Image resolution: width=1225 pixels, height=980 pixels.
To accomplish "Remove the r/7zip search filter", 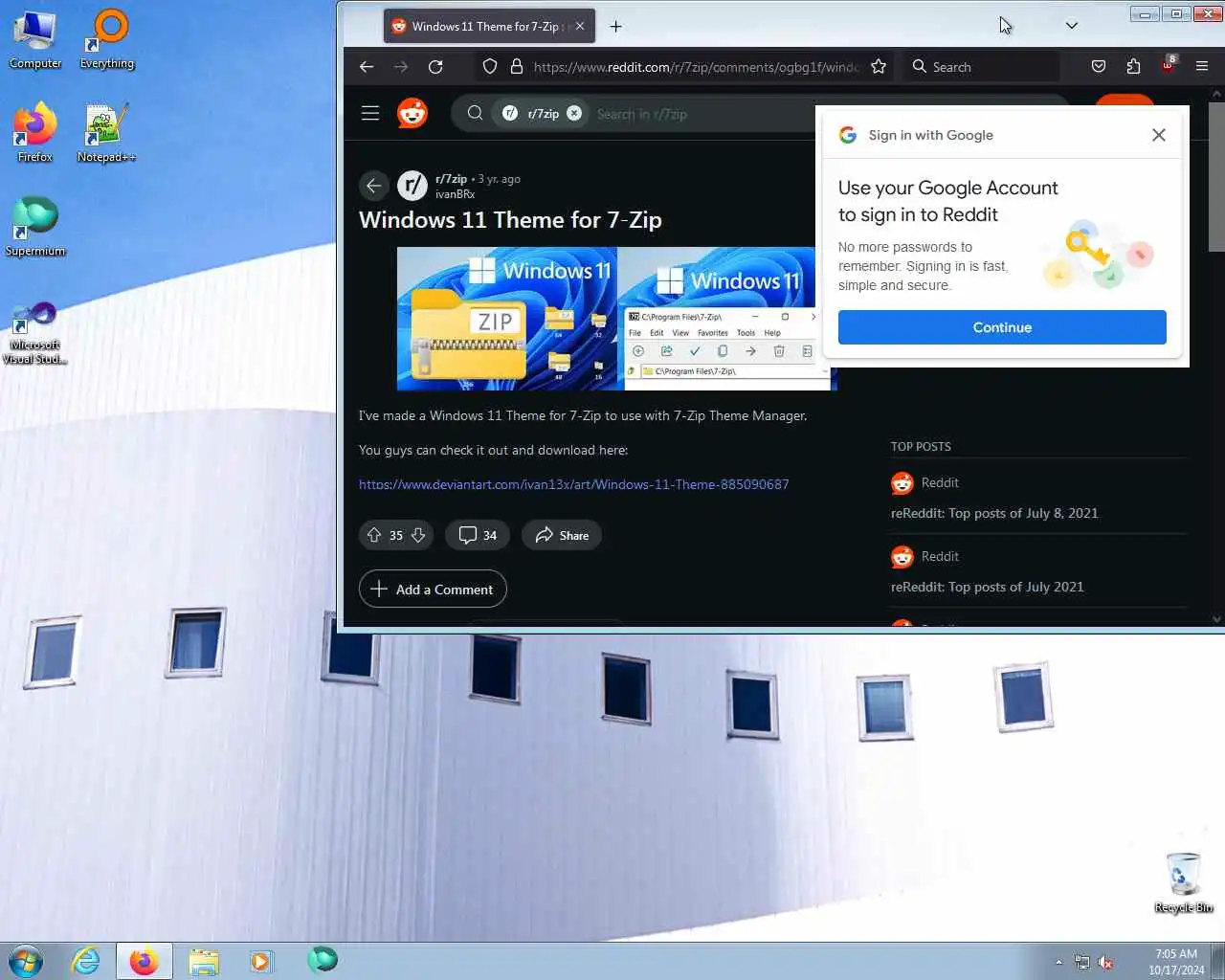I will [573, 114].
